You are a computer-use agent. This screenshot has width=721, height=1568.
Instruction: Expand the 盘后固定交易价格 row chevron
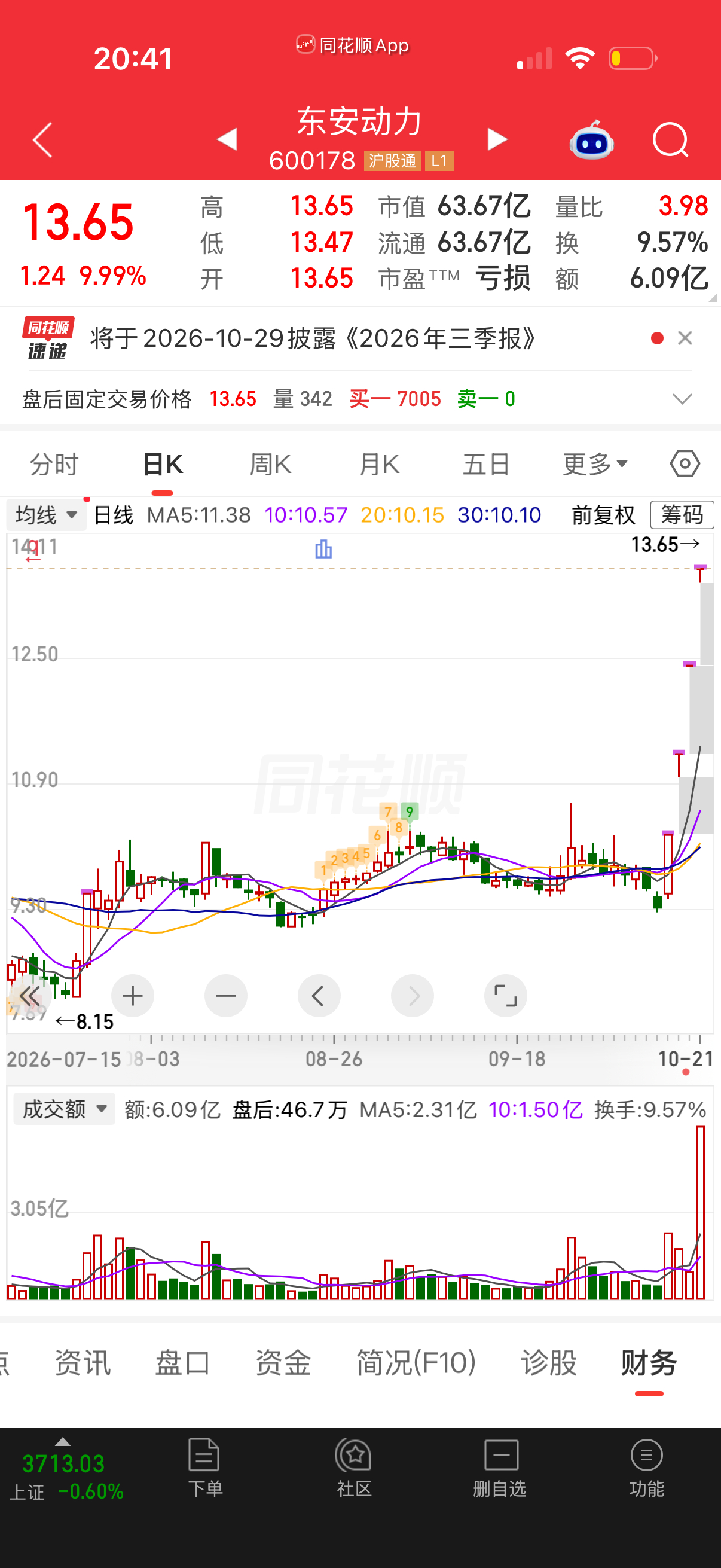pos(682,399)
